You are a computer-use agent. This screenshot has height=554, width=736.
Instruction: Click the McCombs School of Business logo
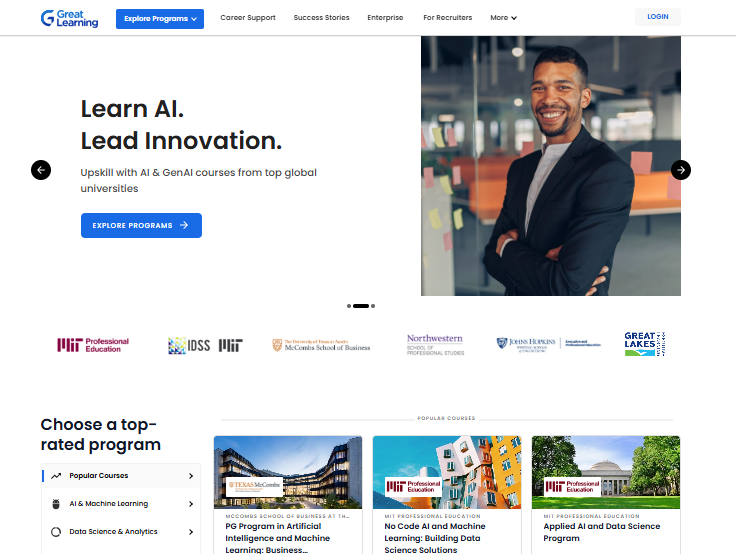[x=321, y=345]
